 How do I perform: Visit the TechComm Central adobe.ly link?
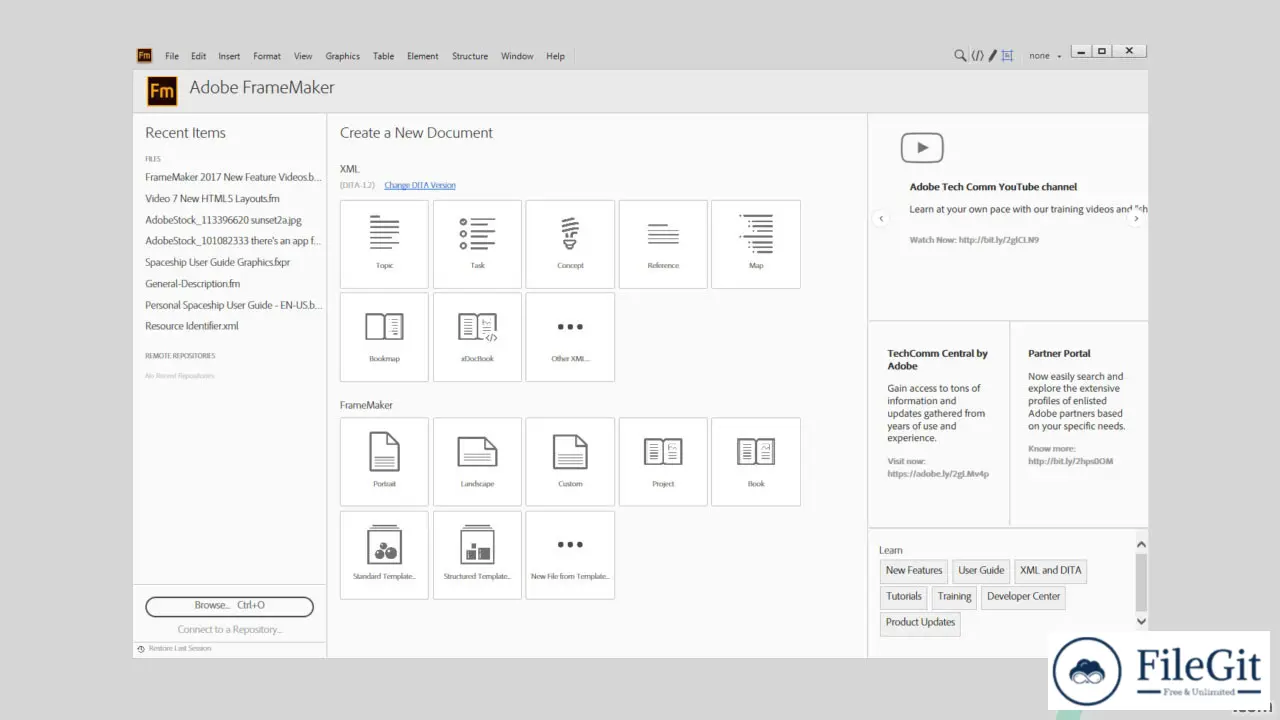click(x=938, y=474)
